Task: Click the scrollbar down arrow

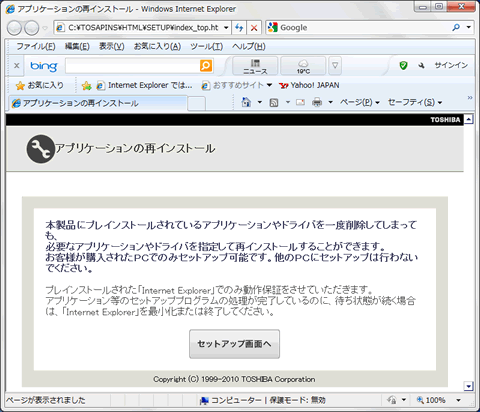Action: 468,386
